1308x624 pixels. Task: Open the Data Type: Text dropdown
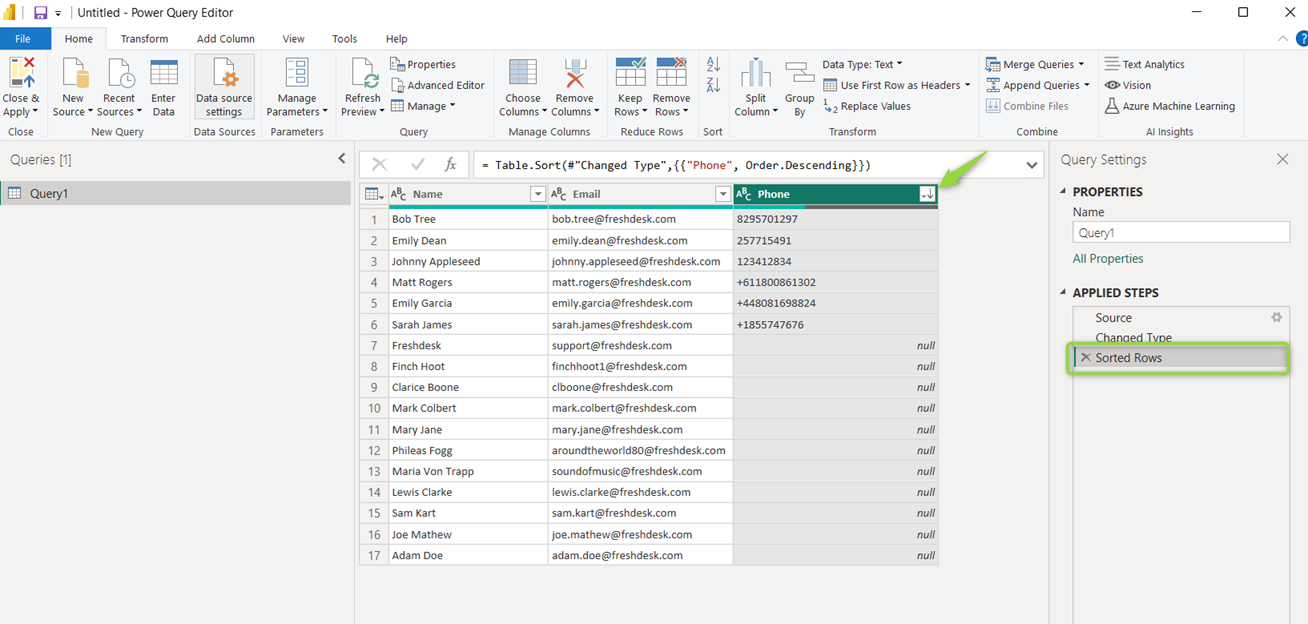tap(862, 64)
